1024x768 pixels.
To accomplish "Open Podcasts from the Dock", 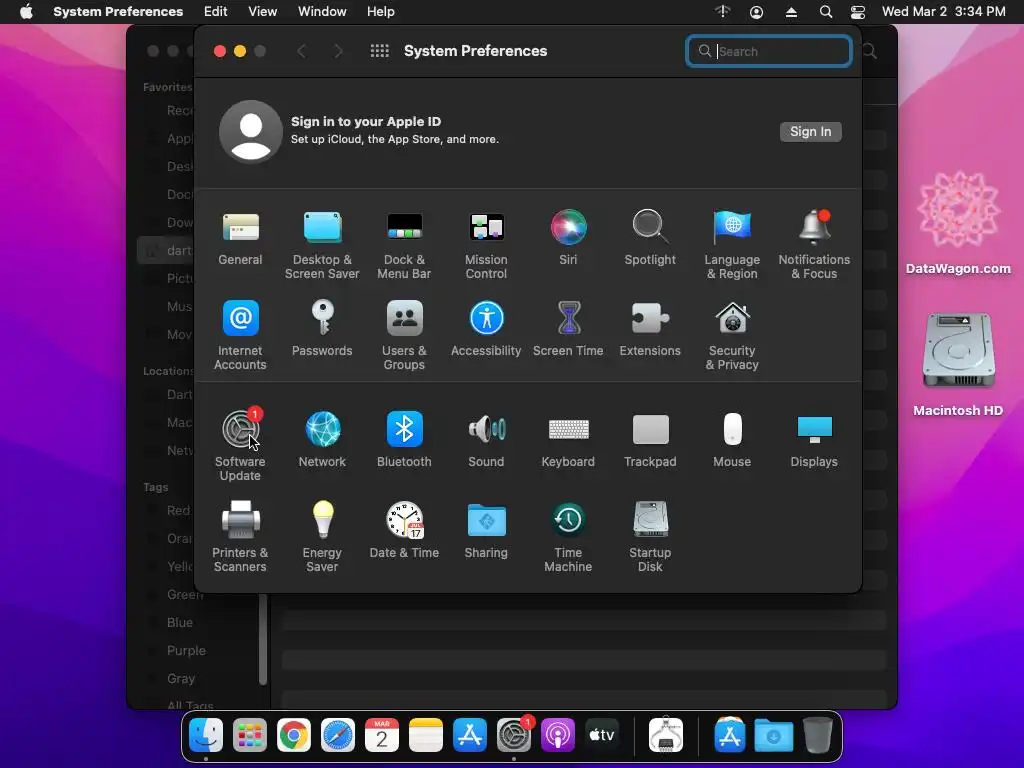I will click(558, 735).
